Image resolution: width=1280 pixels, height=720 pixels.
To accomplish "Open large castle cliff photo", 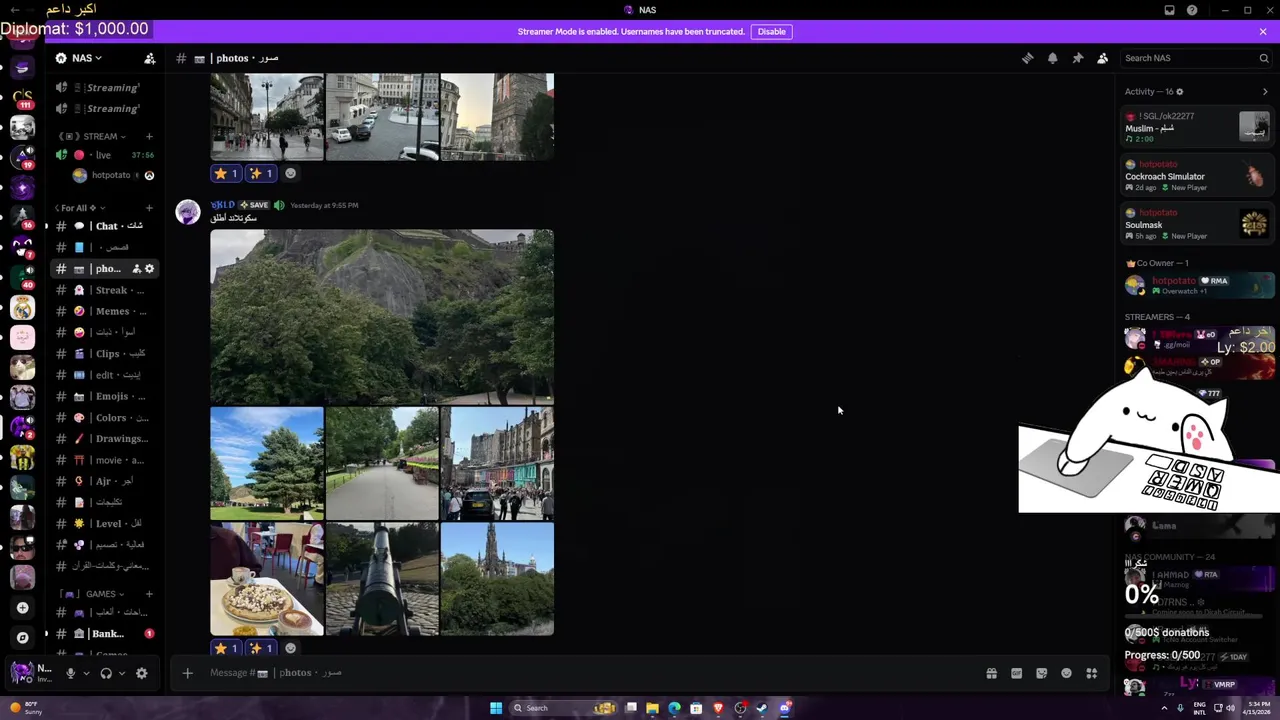I will pos(382,317).
